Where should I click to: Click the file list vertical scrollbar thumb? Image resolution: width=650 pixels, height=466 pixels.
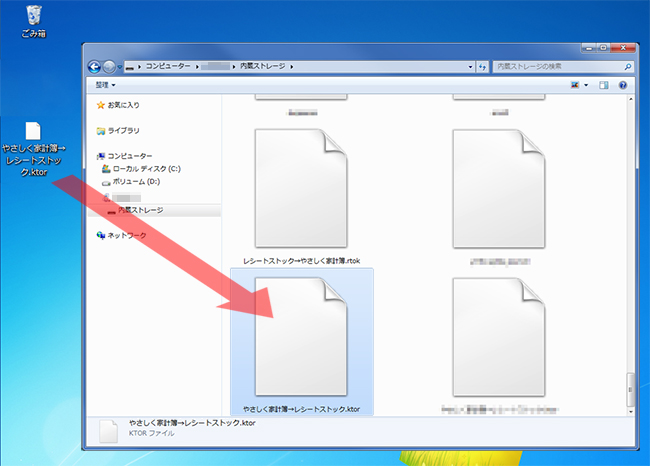pyautogui.click(x=631, y=390)
